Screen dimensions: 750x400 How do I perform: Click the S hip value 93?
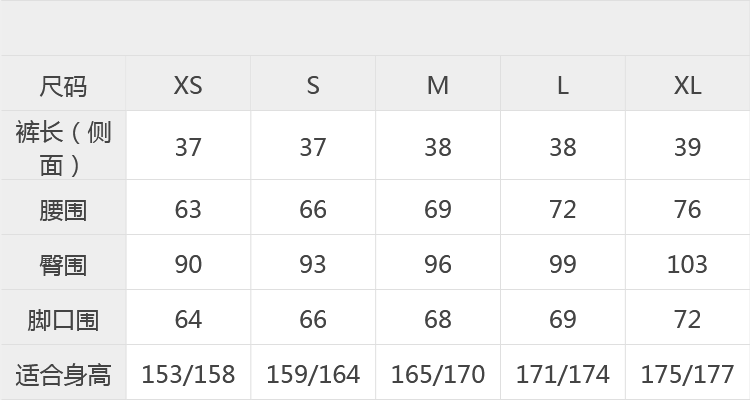pos(313,262)
